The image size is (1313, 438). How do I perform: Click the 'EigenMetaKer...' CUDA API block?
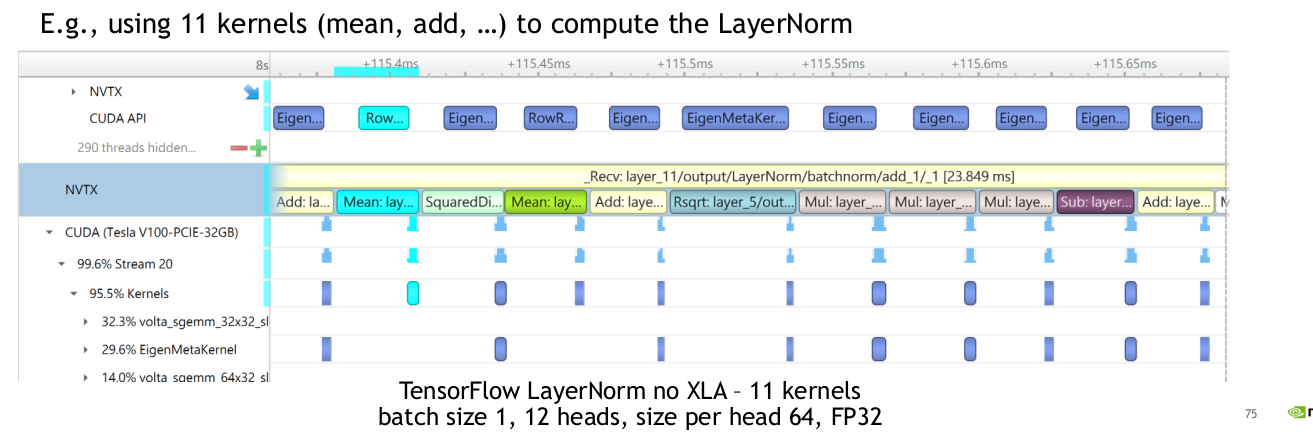coord(736,118)
